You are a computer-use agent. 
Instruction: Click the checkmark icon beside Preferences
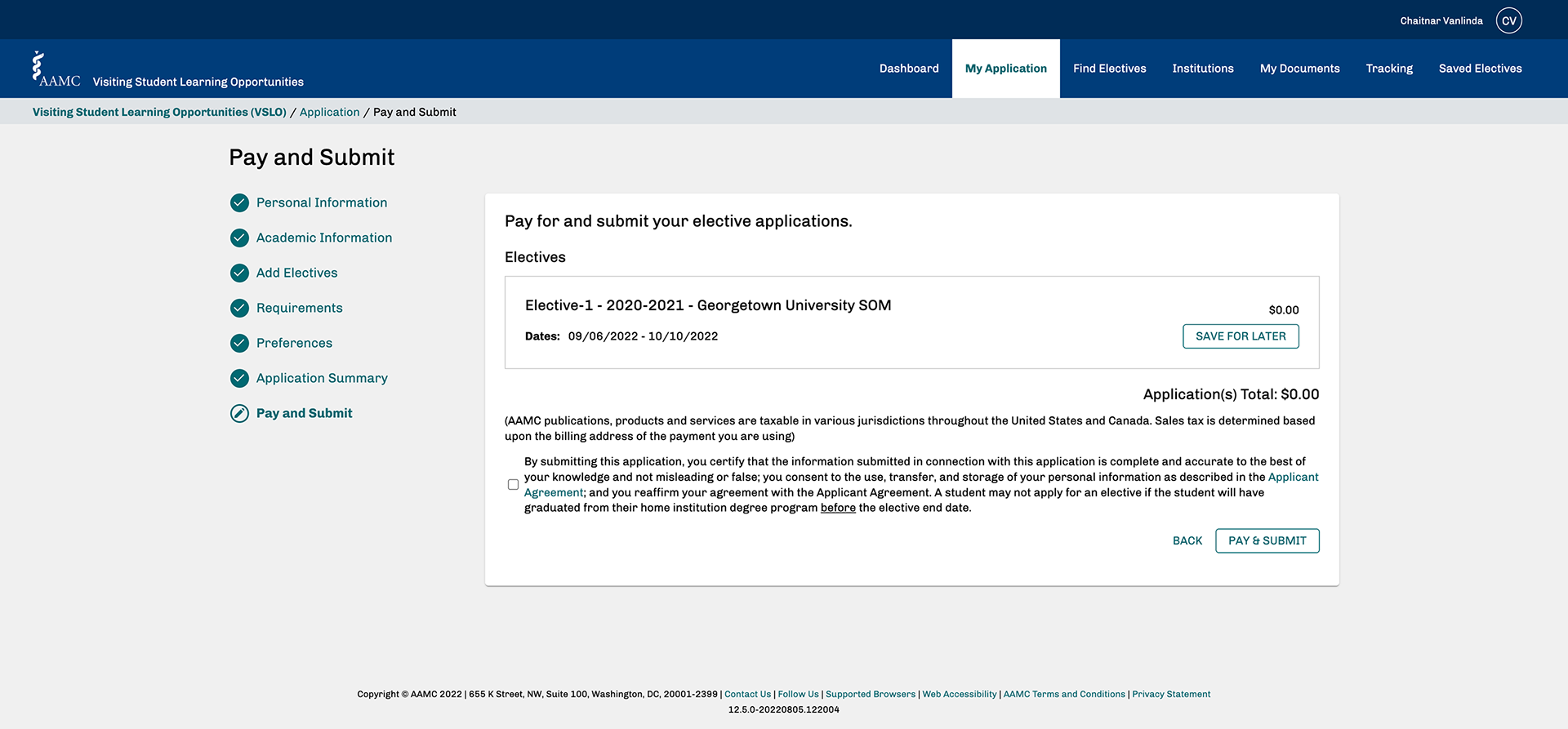(239, 343)
